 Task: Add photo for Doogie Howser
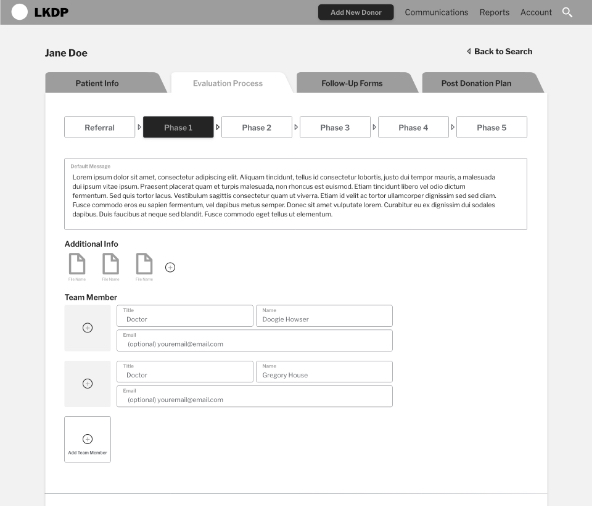point(88,328)
